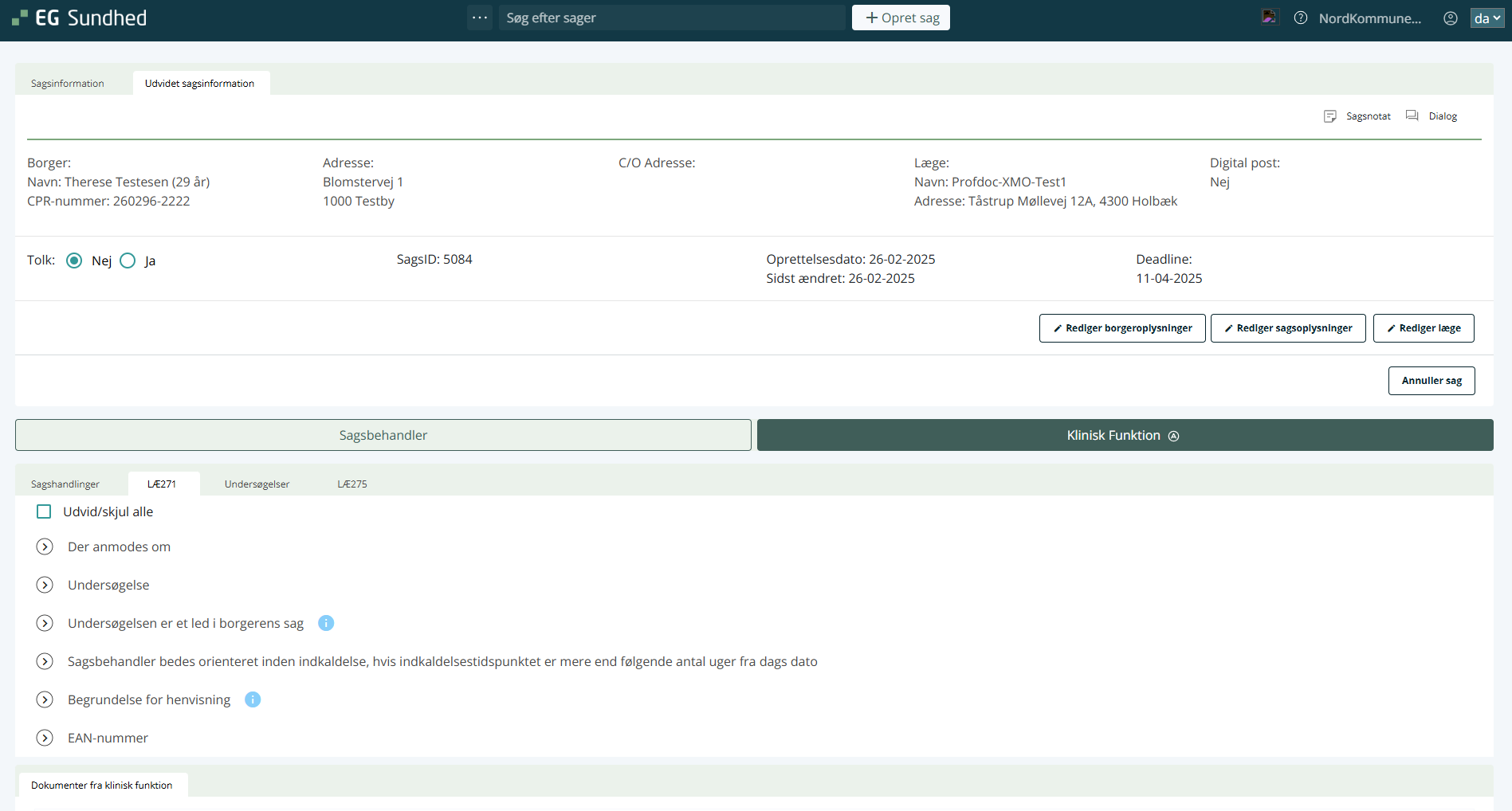This screenshot has width=1512, height=811.
Task: Open the user profile icon
Action: tap(1450, 18)
